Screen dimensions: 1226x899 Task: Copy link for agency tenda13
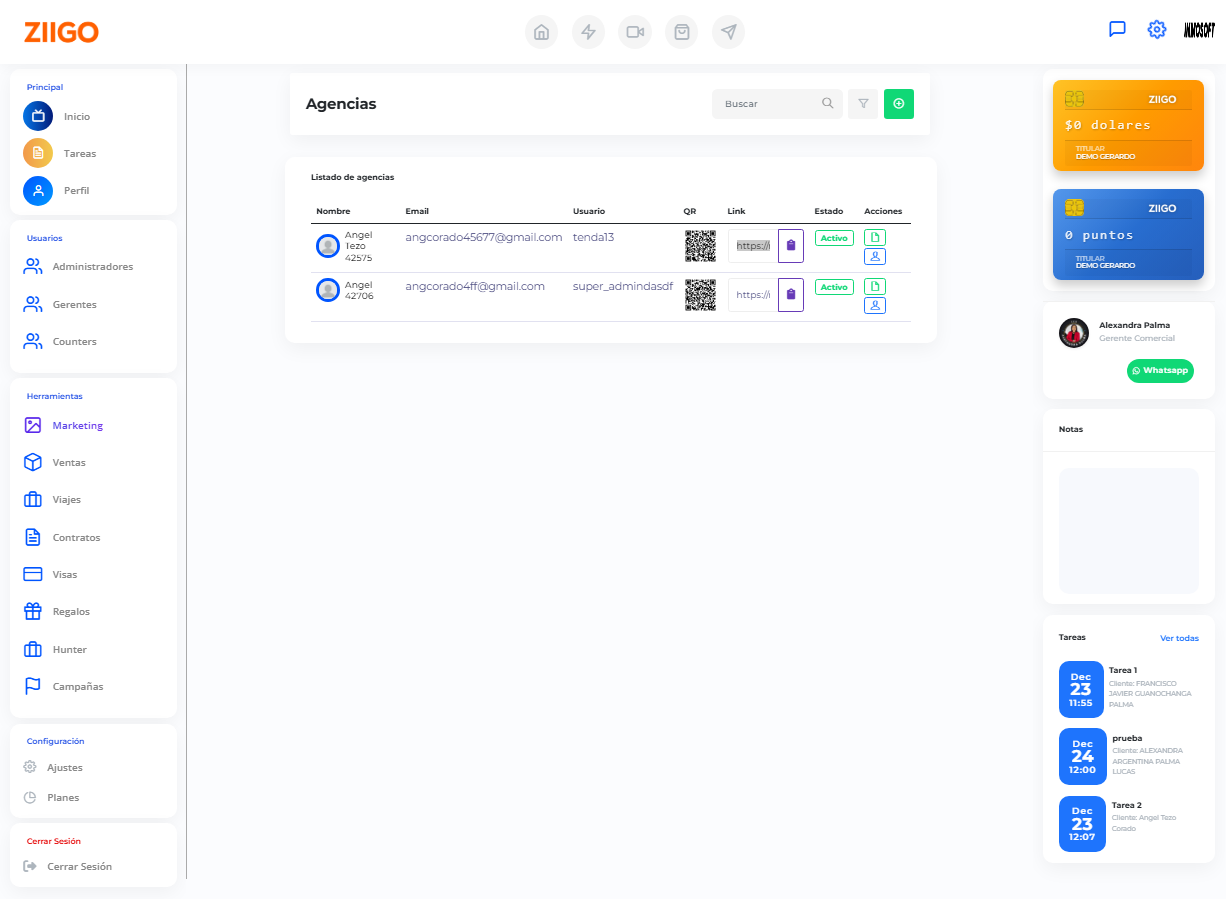[791, 246]
